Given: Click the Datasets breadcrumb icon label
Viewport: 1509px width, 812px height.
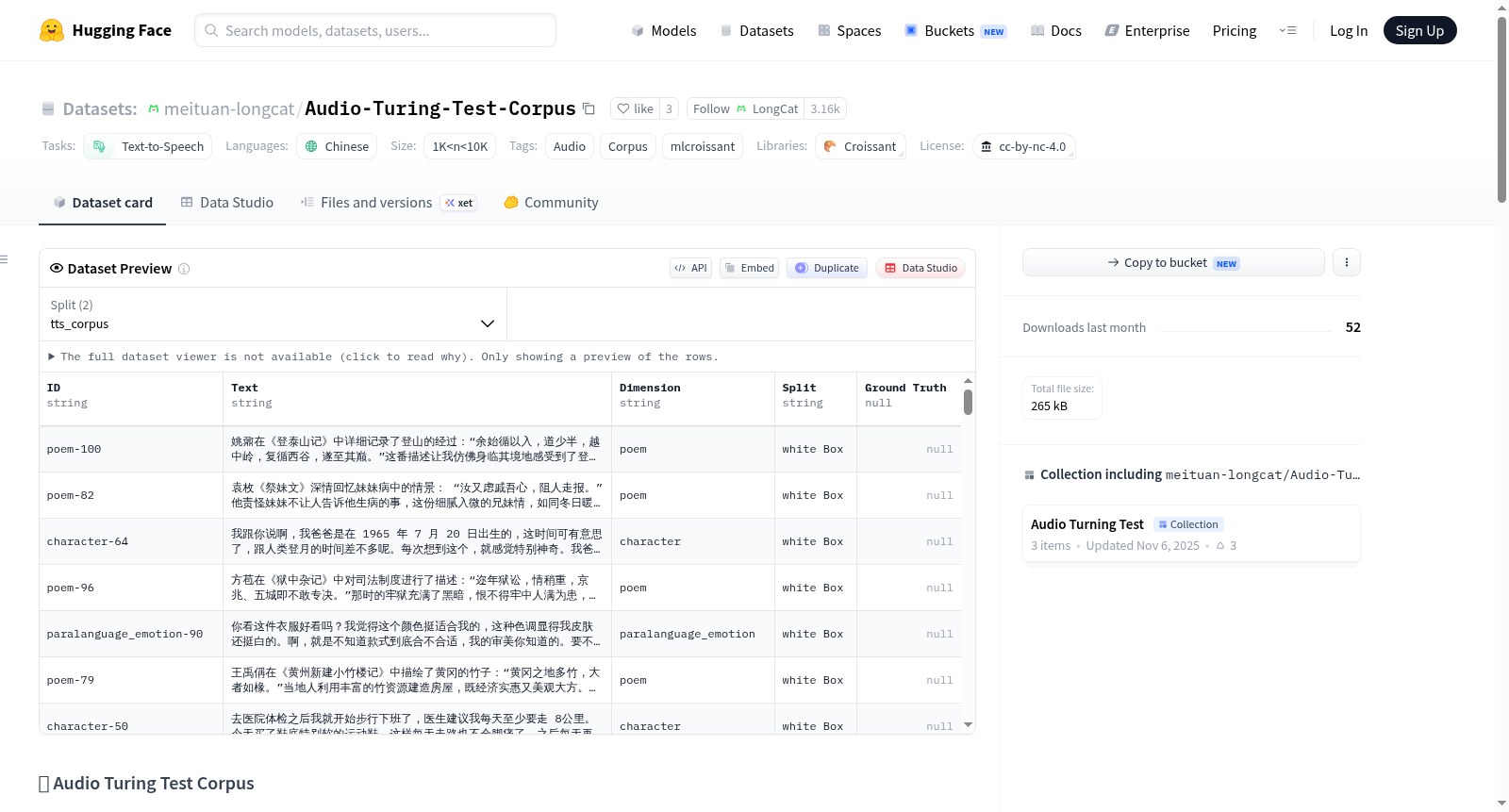Looking at the screenshot, I should click(90, 108).
